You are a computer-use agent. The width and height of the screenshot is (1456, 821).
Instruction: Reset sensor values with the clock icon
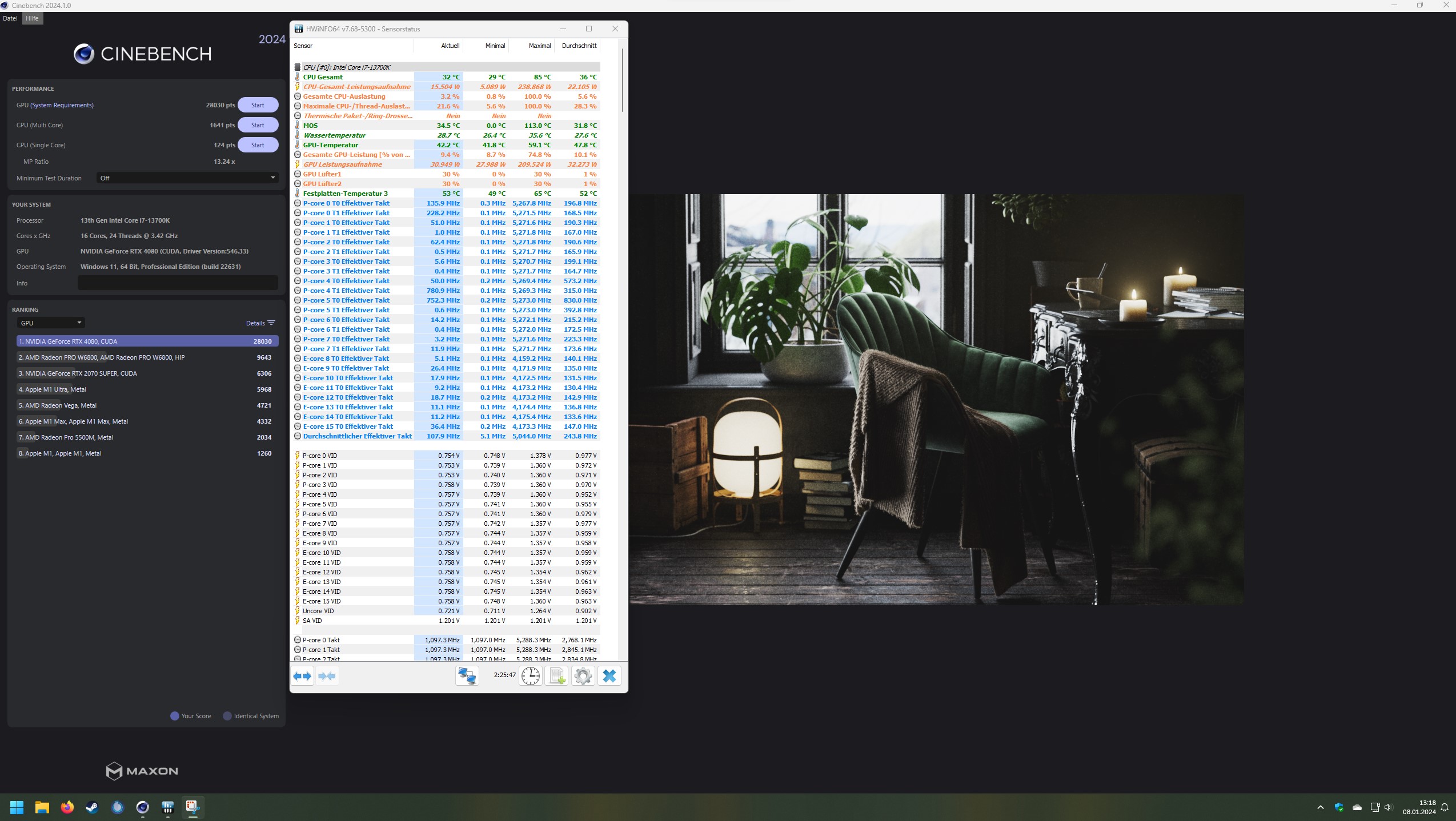[530, 676]
